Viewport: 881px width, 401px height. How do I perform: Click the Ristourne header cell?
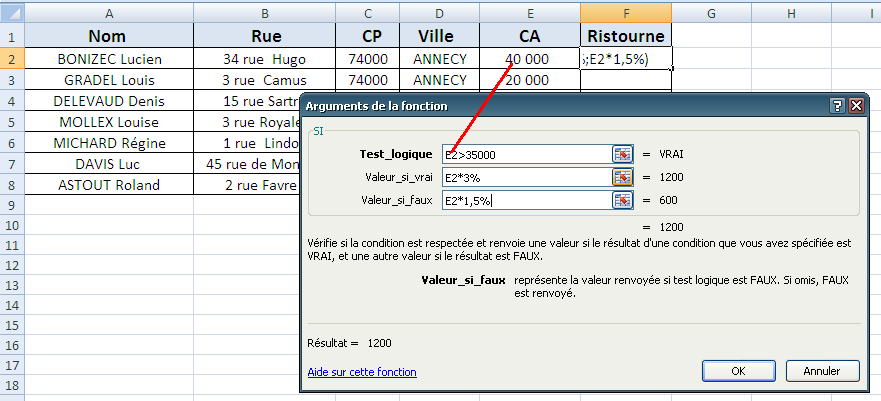pyautogui.click(x=626, y=36)
